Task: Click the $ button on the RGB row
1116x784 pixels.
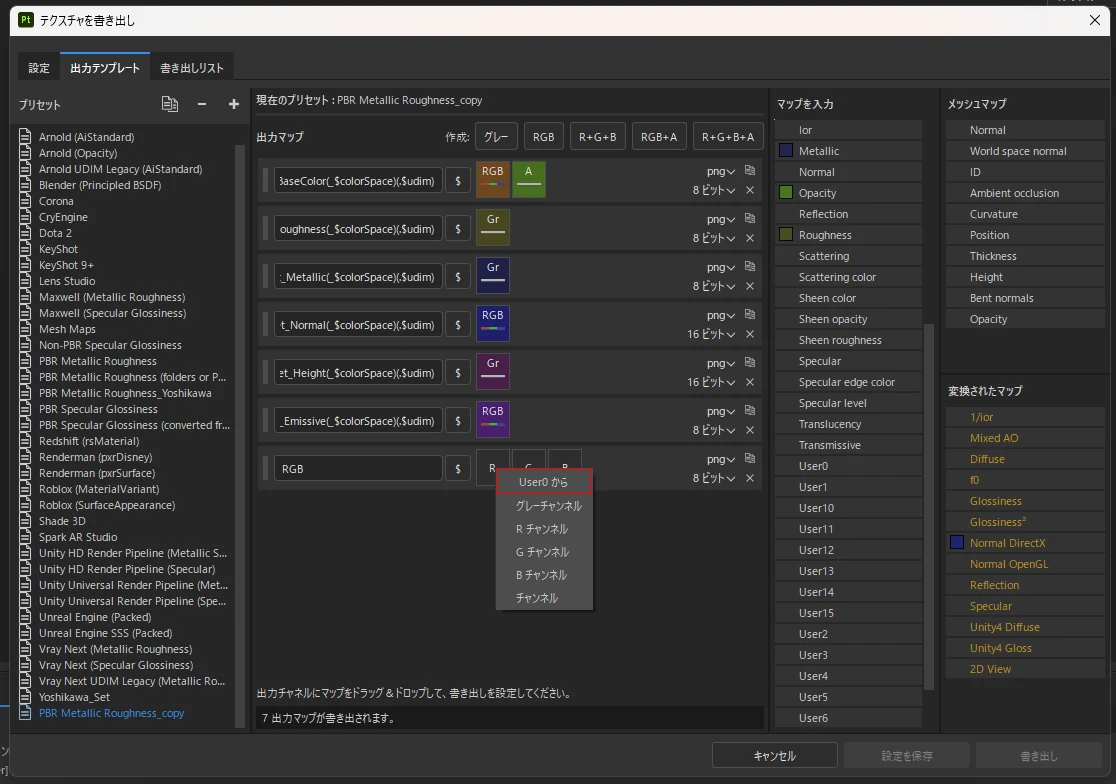Action: pyautogui.click(x=458, y=469)
